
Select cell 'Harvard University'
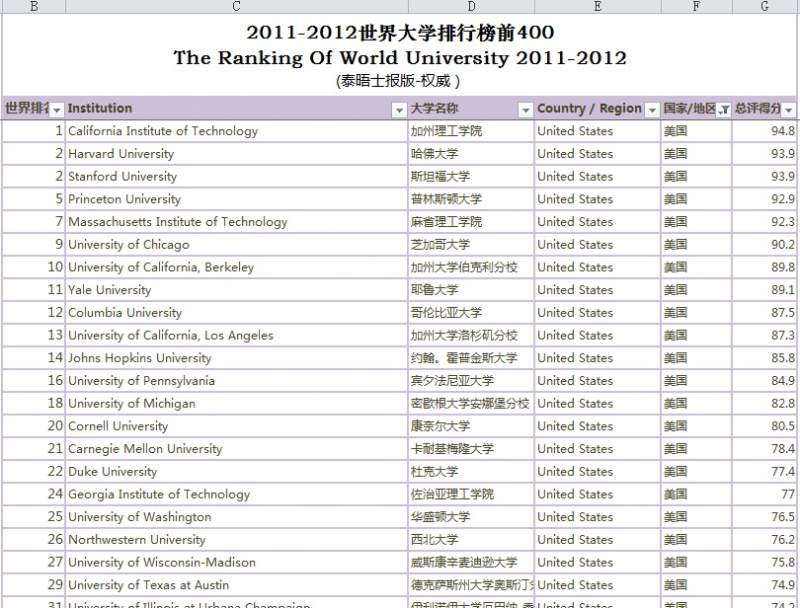(x=237, y=154)
